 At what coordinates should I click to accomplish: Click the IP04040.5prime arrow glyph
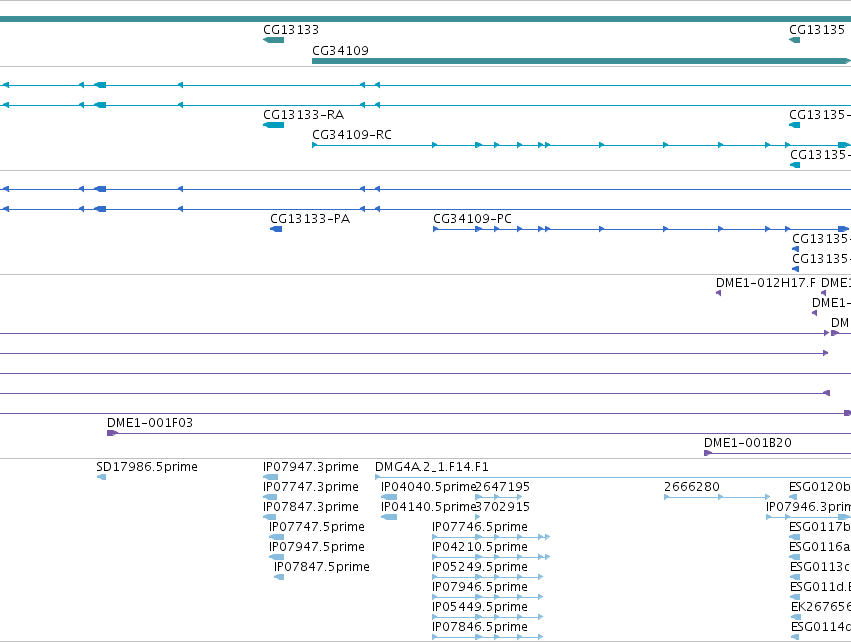[x=389, y=497]
